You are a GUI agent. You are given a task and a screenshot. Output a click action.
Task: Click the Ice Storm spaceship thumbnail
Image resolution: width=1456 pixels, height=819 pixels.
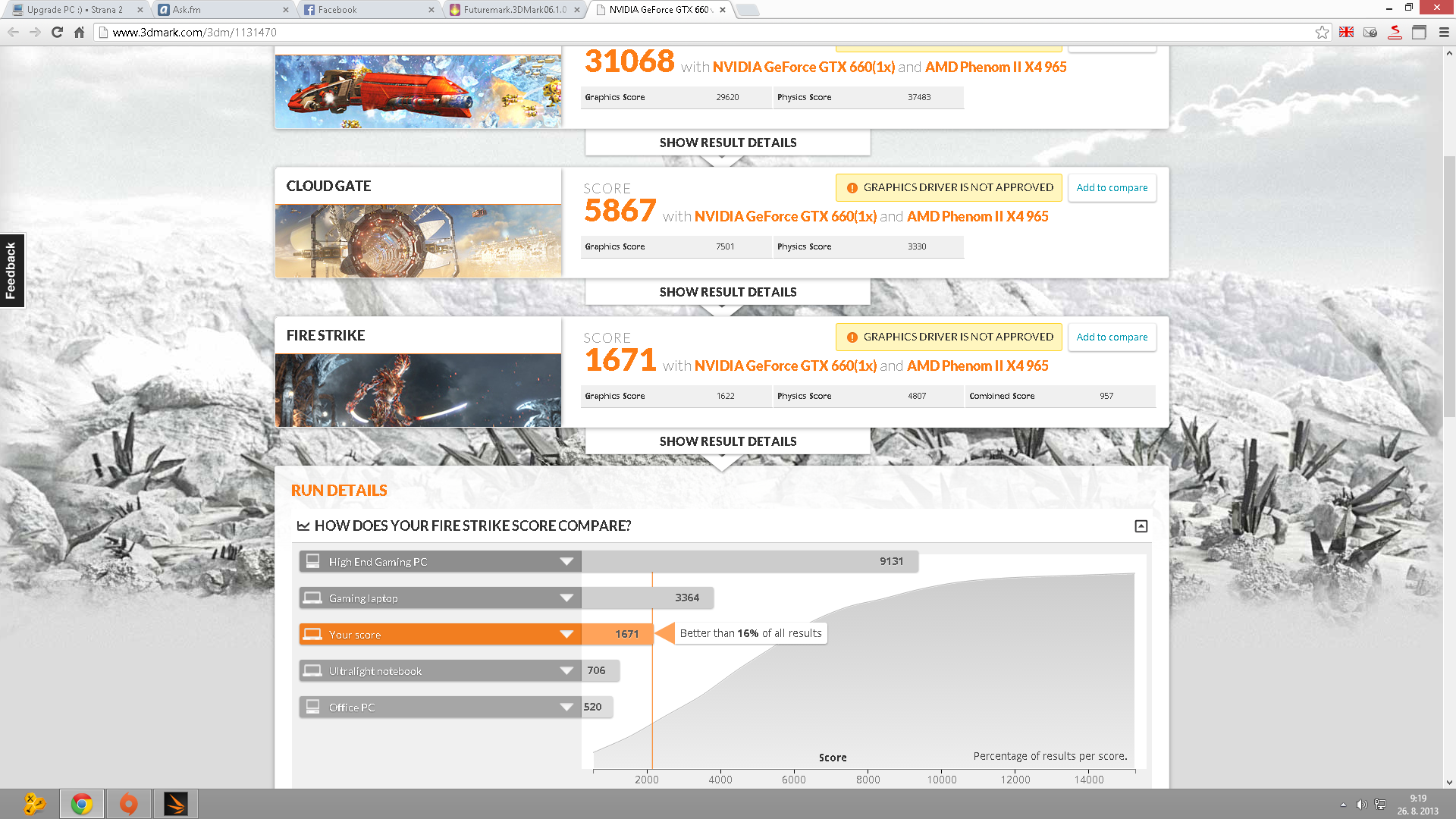pos(418,91)
